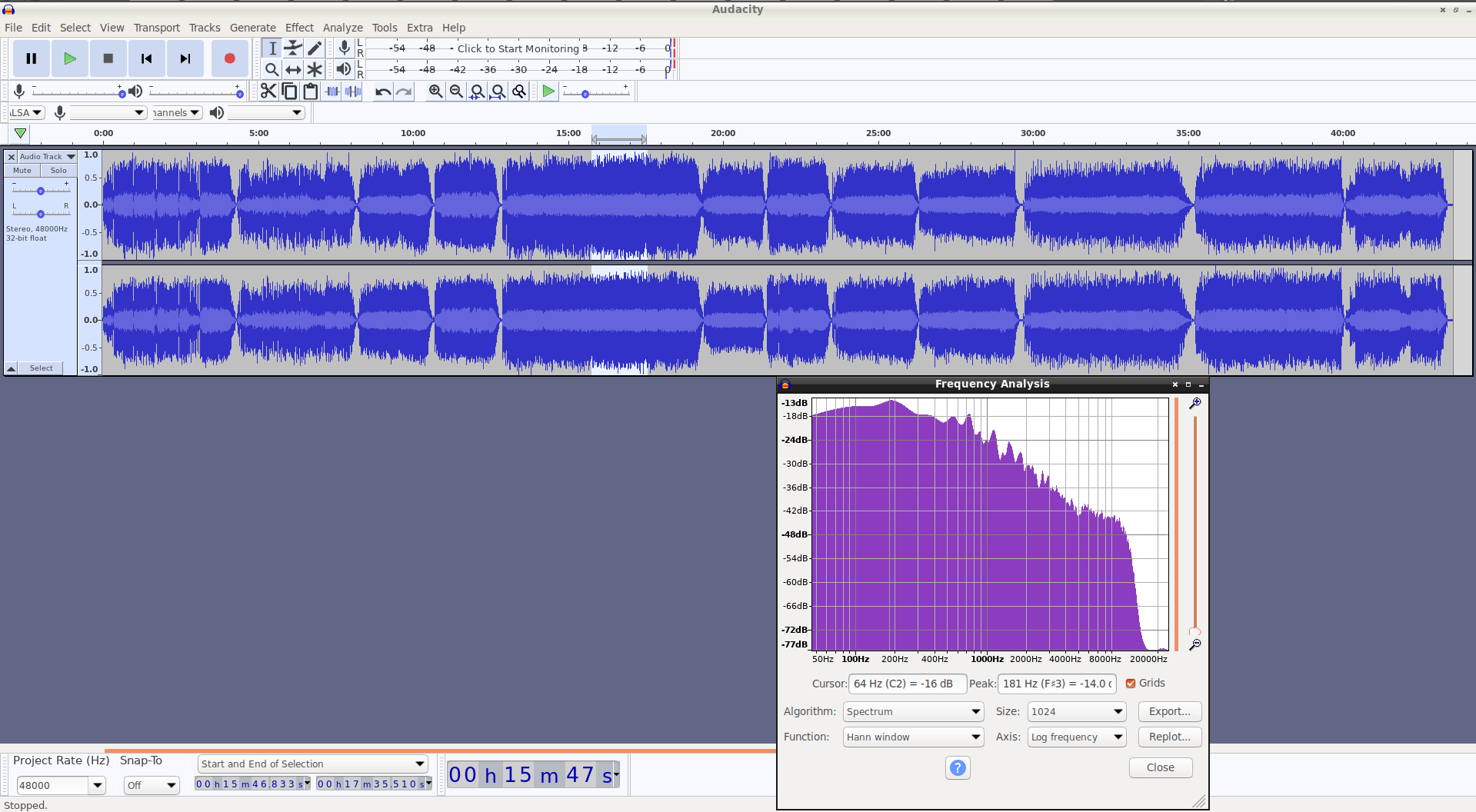Click the Zoom Toggle icon

[519, 91]
